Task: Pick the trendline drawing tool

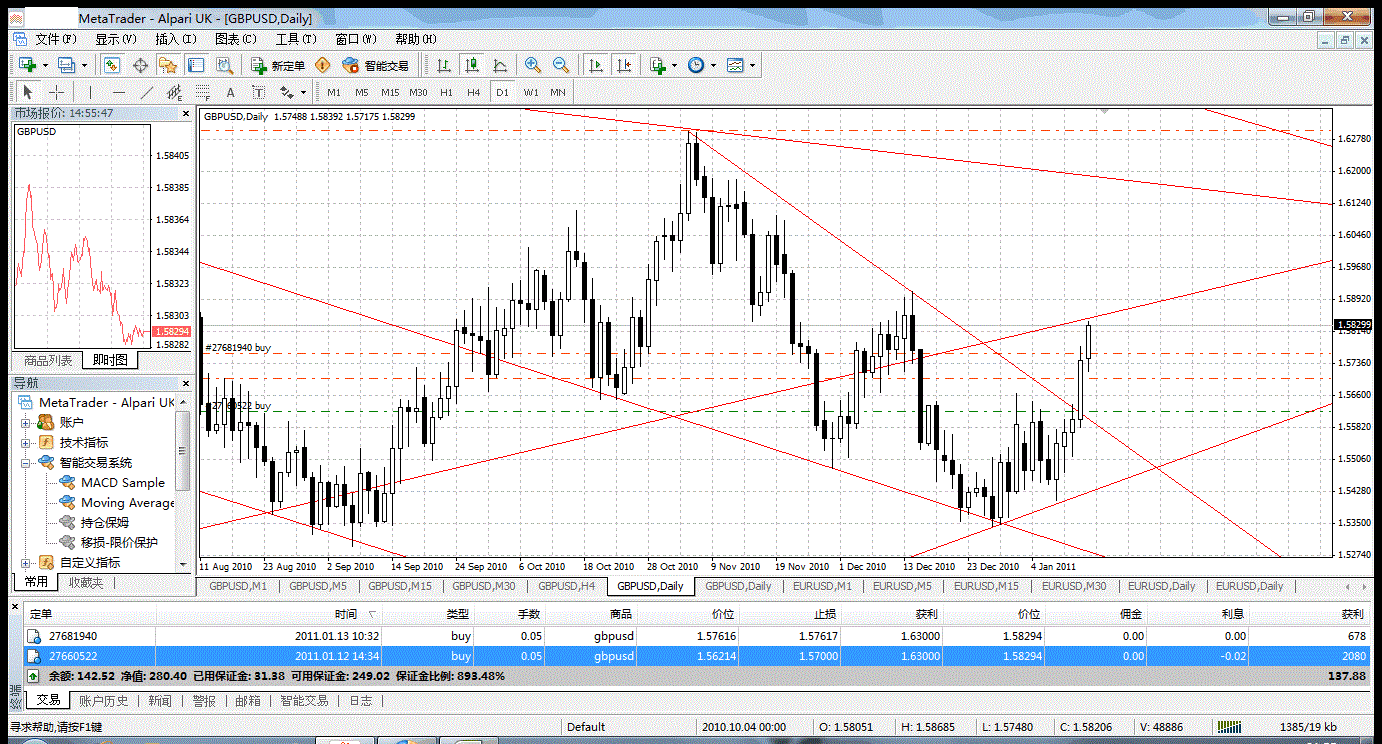Action: (147, 92)
